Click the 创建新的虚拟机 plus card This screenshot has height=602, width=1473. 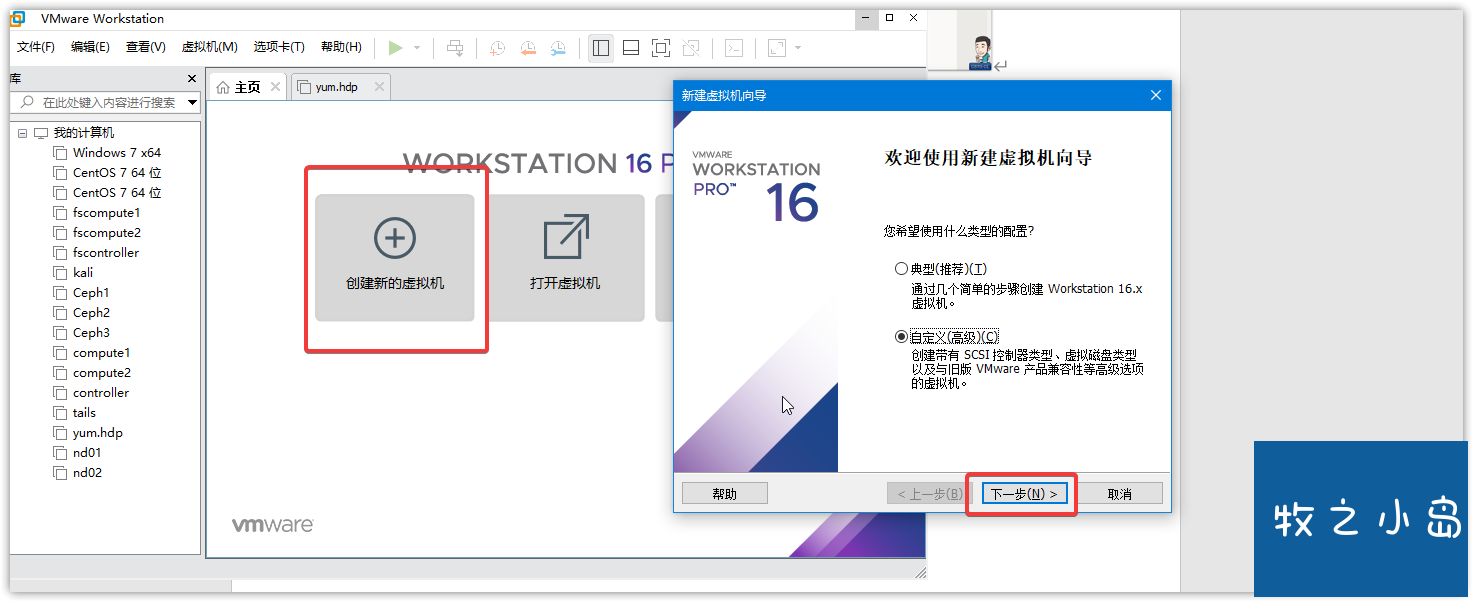coord(395,258)
